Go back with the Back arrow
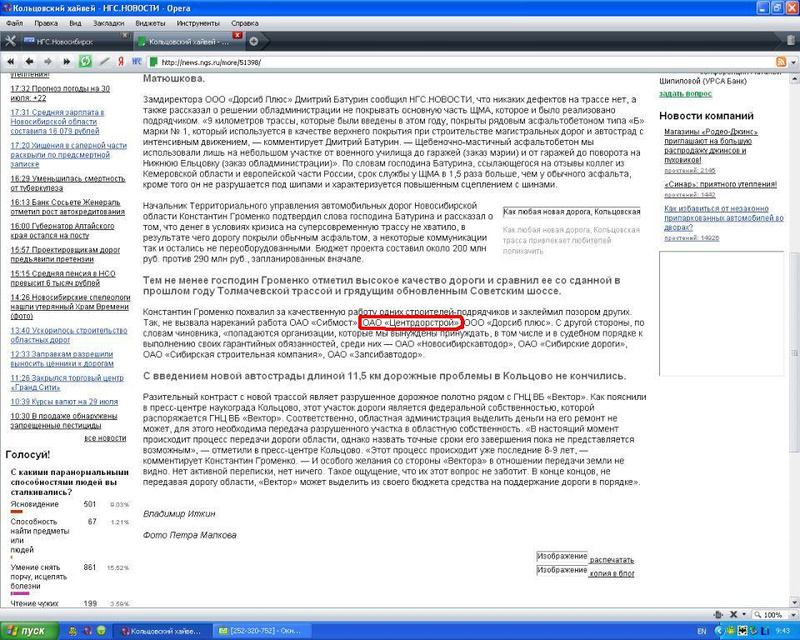The image size is (800, 640). 29,62
